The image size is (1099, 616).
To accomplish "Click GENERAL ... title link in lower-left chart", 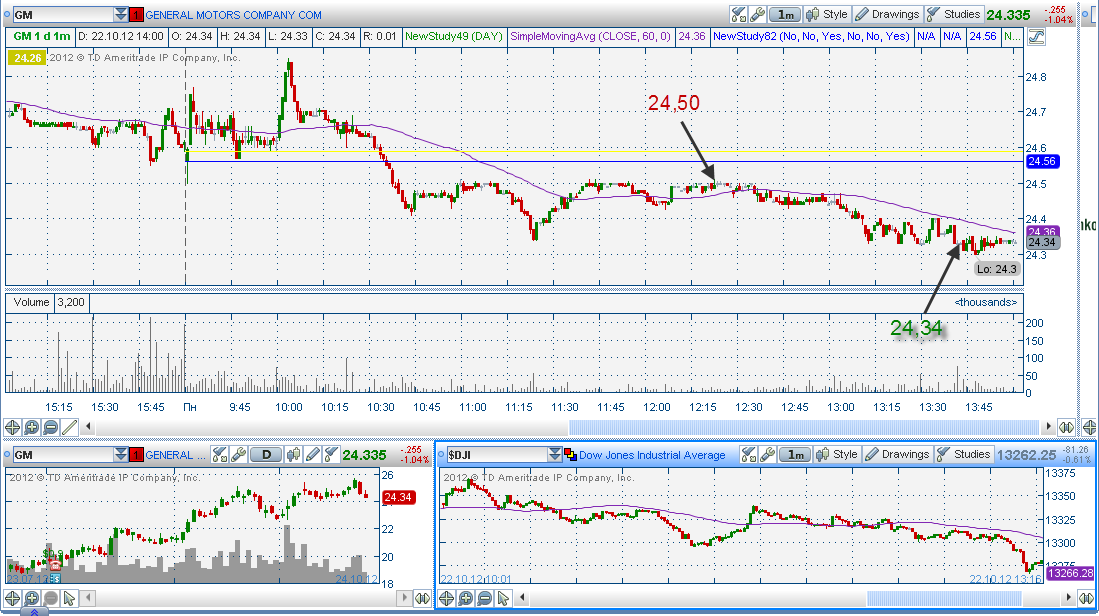I will coord(175,455).
